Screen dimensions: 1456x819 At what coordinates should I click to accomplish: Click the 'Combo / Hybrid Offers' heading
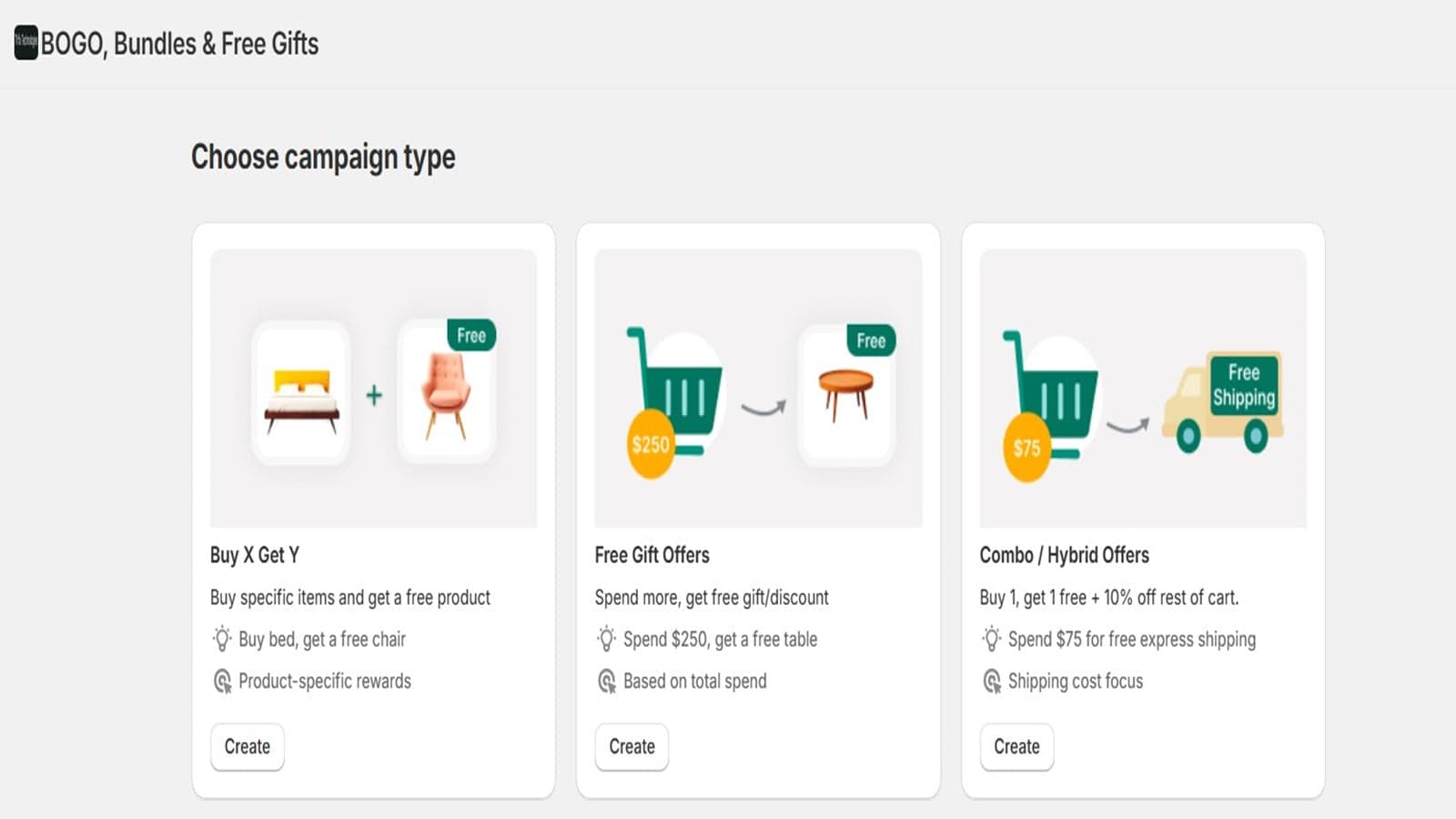tap(1064, 555)
